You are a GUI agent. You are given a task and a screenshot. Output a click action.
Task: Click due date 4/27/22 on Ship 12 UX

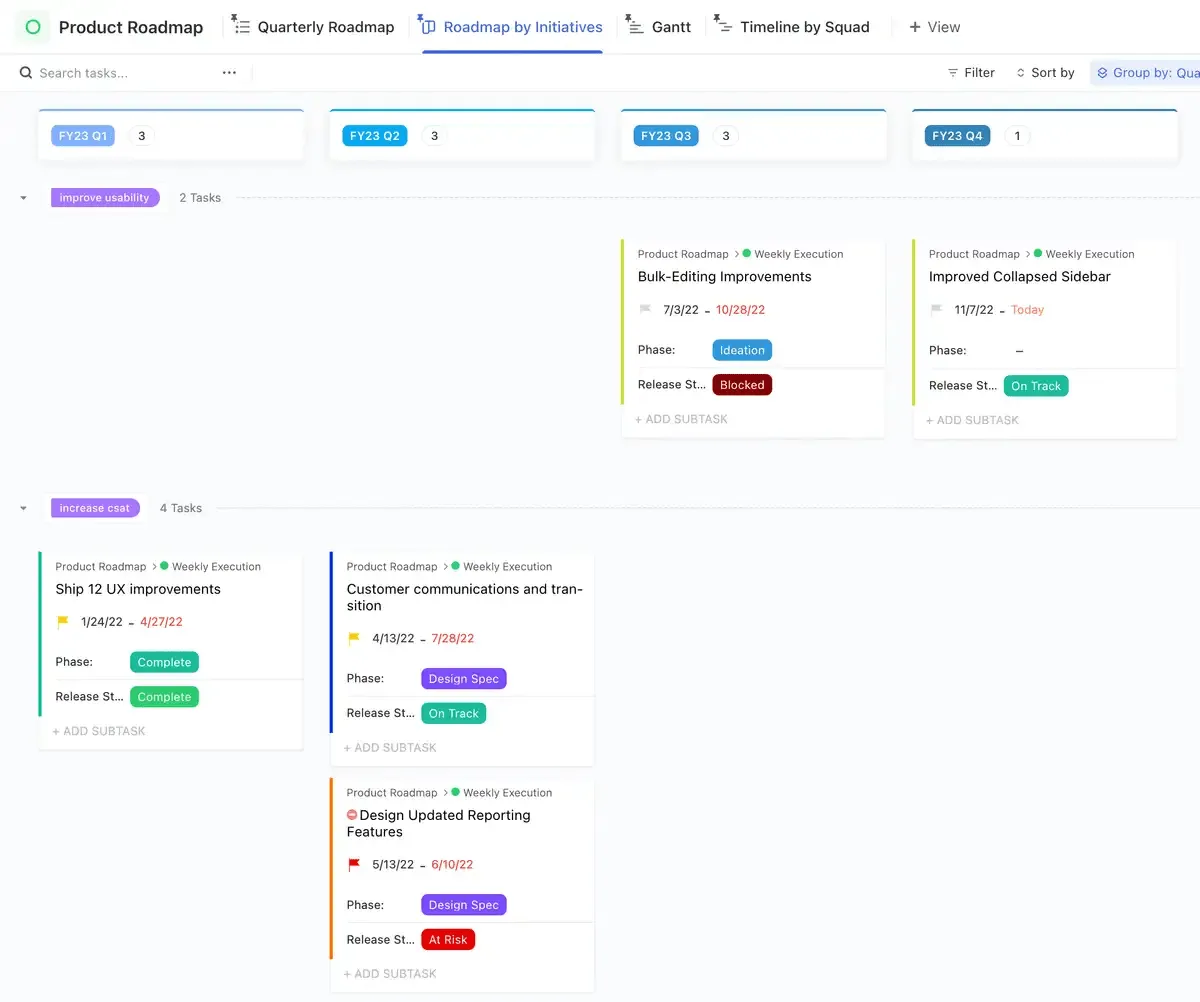point(162,622)
